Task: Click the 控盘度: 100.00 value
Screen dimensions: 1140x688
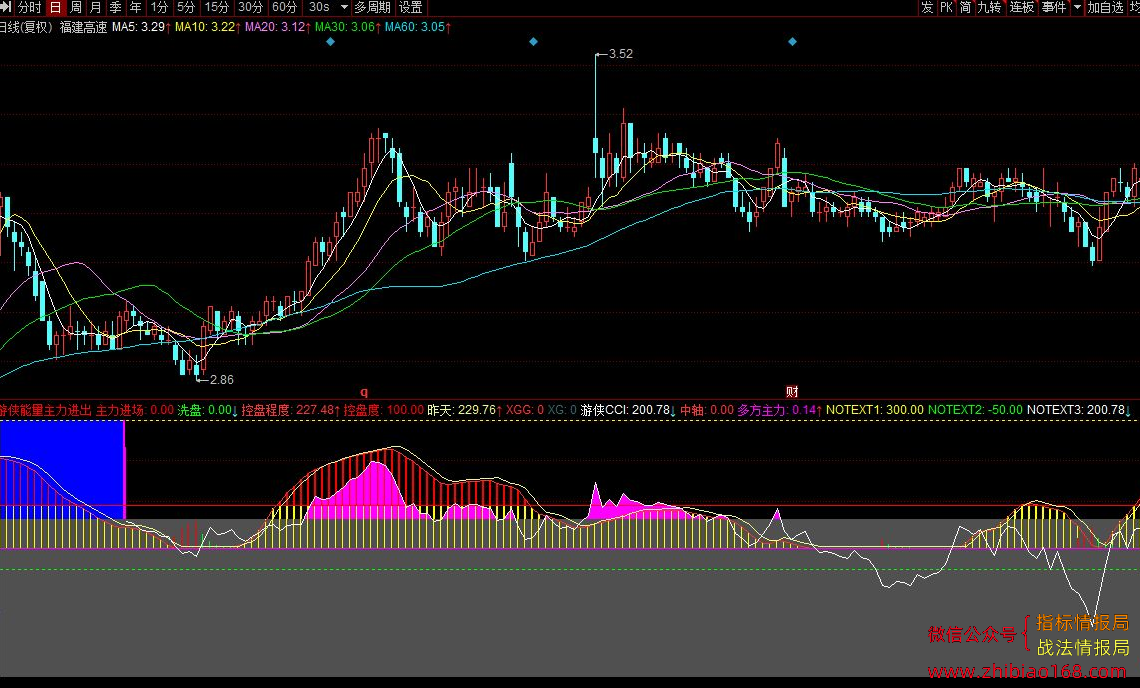Action: [x=384, y=410]
